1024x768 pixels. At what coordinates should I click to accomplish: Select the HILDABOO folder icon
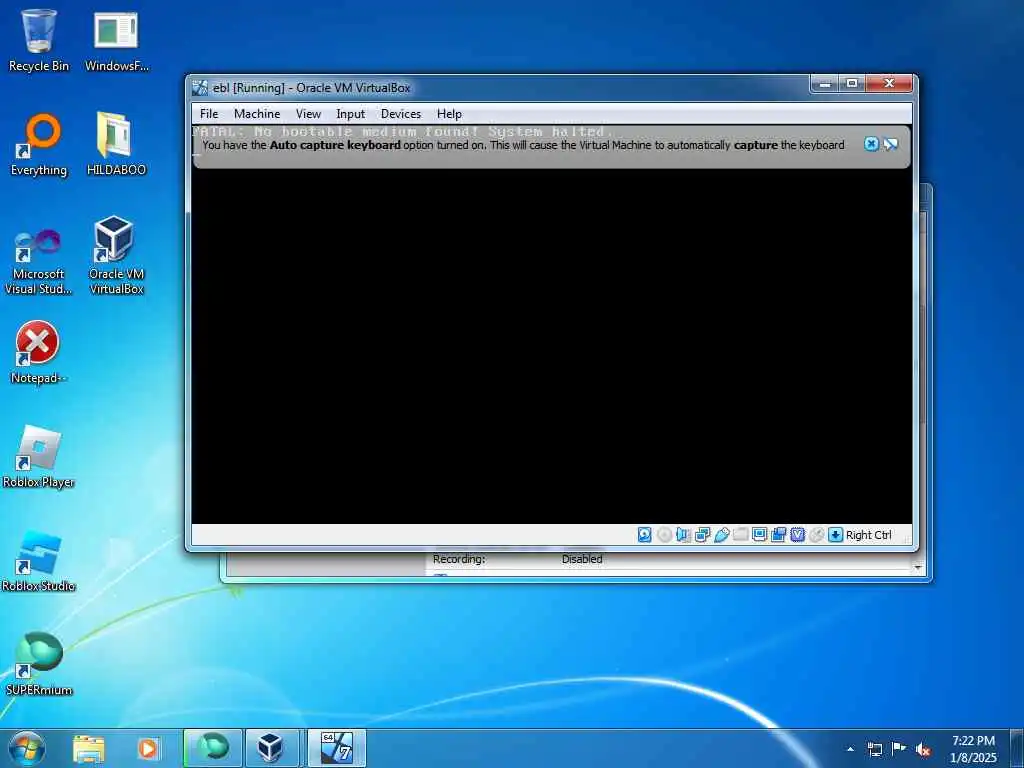pos(116,145)
